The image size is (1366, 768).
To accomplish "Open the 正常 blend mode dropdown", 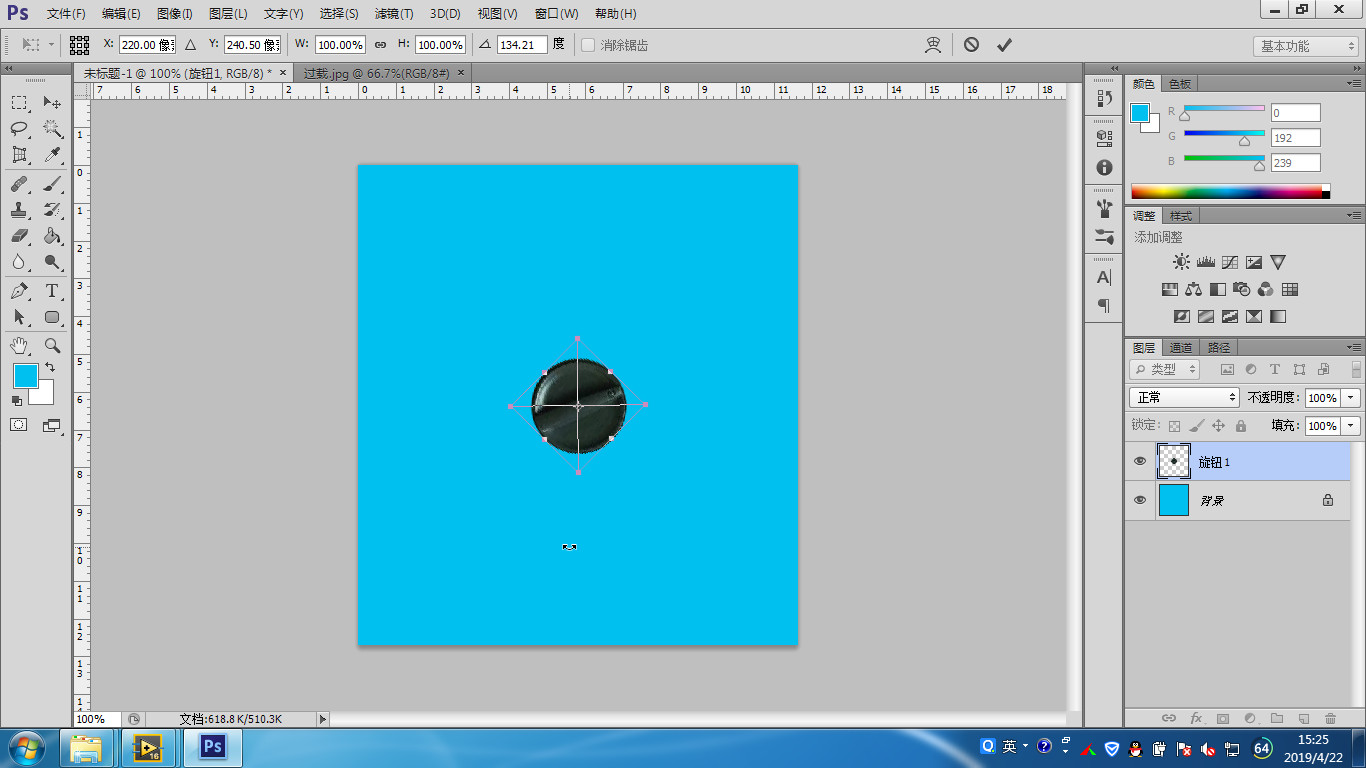I will tap(1184, 397).
